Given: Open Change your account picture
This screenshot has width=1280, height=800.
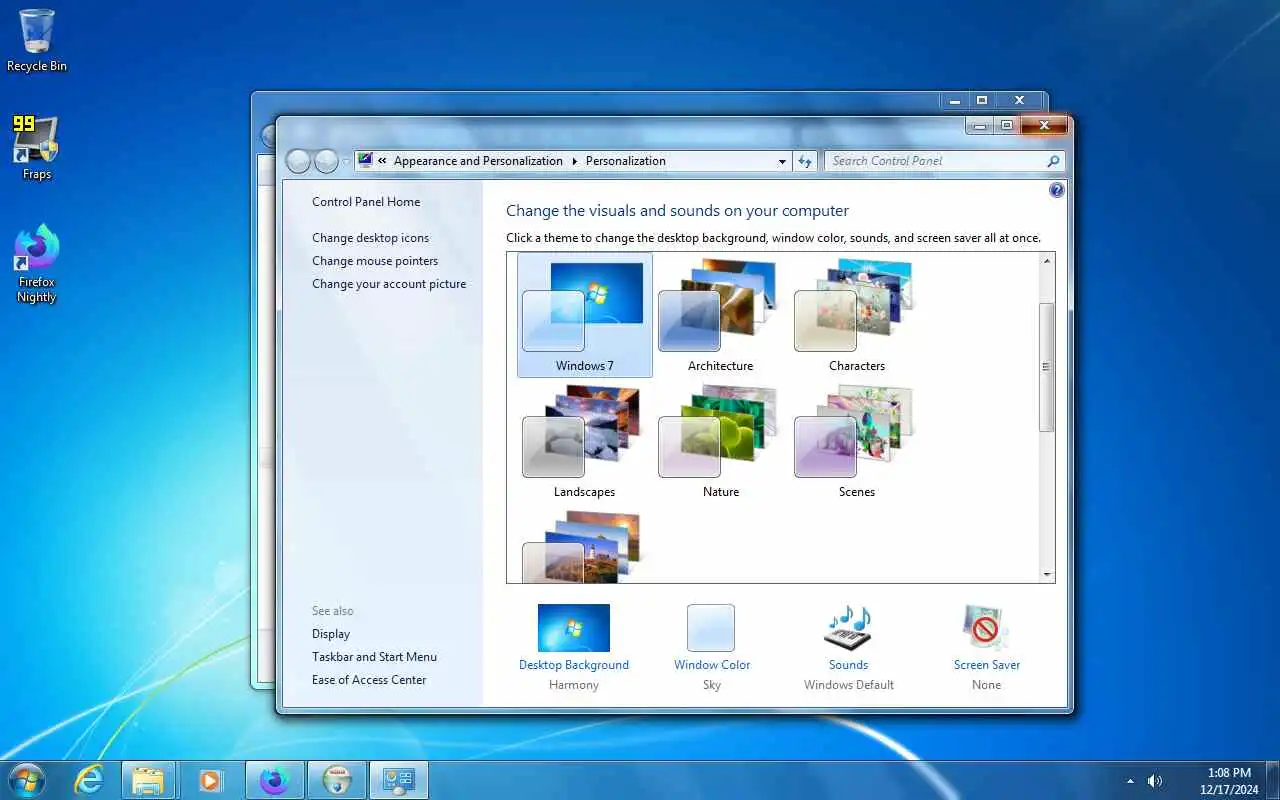Looking at the screenshot, I should [389, 284].
